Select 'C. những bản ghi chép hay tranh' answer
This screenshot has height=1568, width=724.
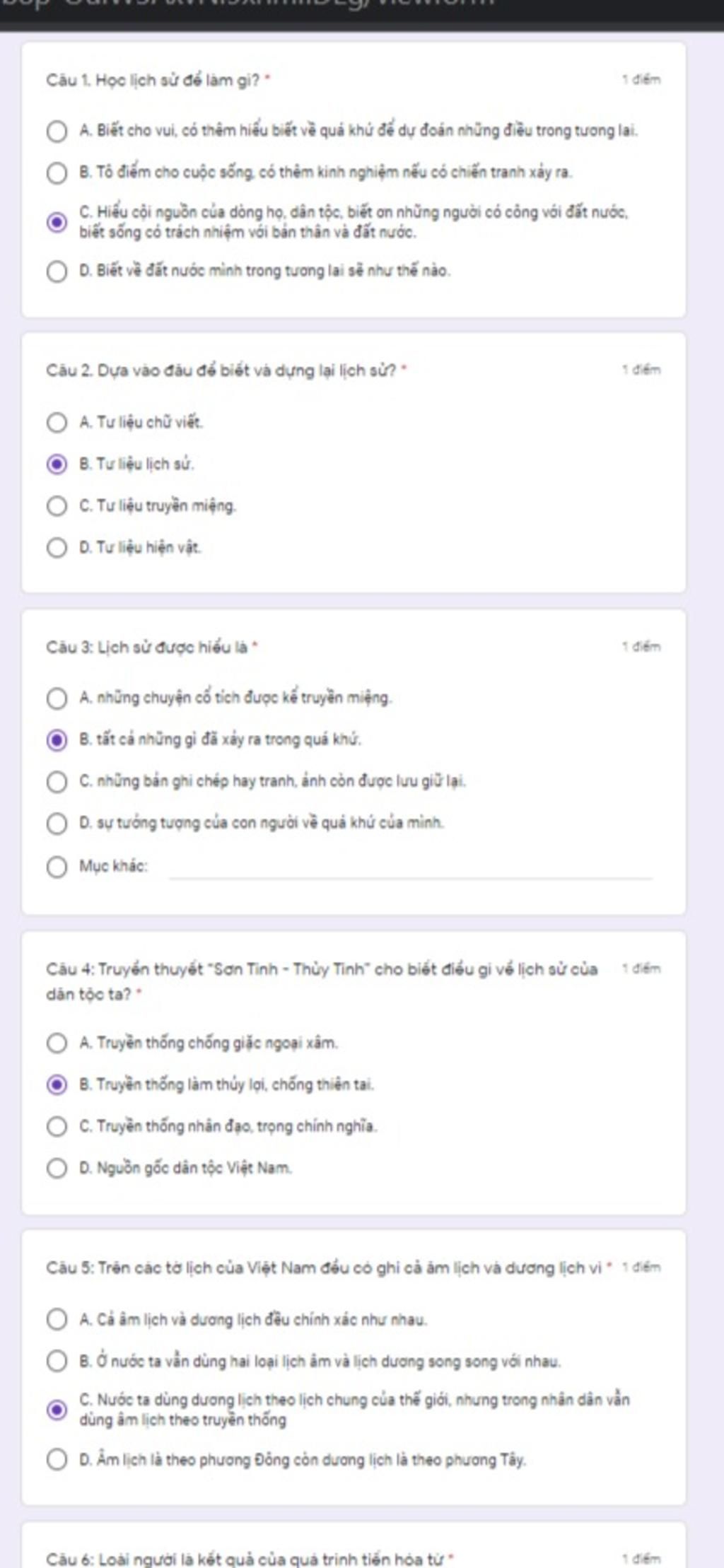coord(57,782)
